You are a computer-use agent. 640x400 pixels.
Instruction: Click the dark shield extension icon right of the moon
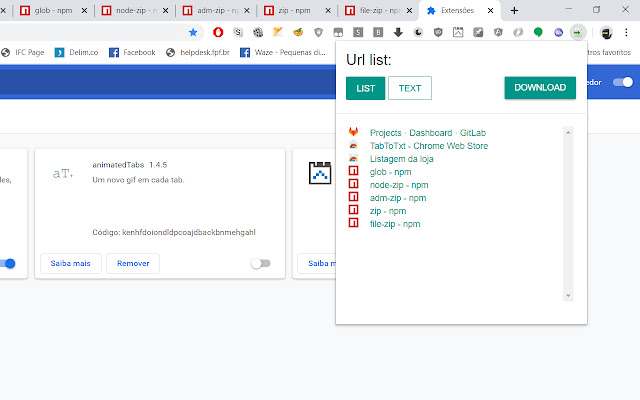pos(438,32)
